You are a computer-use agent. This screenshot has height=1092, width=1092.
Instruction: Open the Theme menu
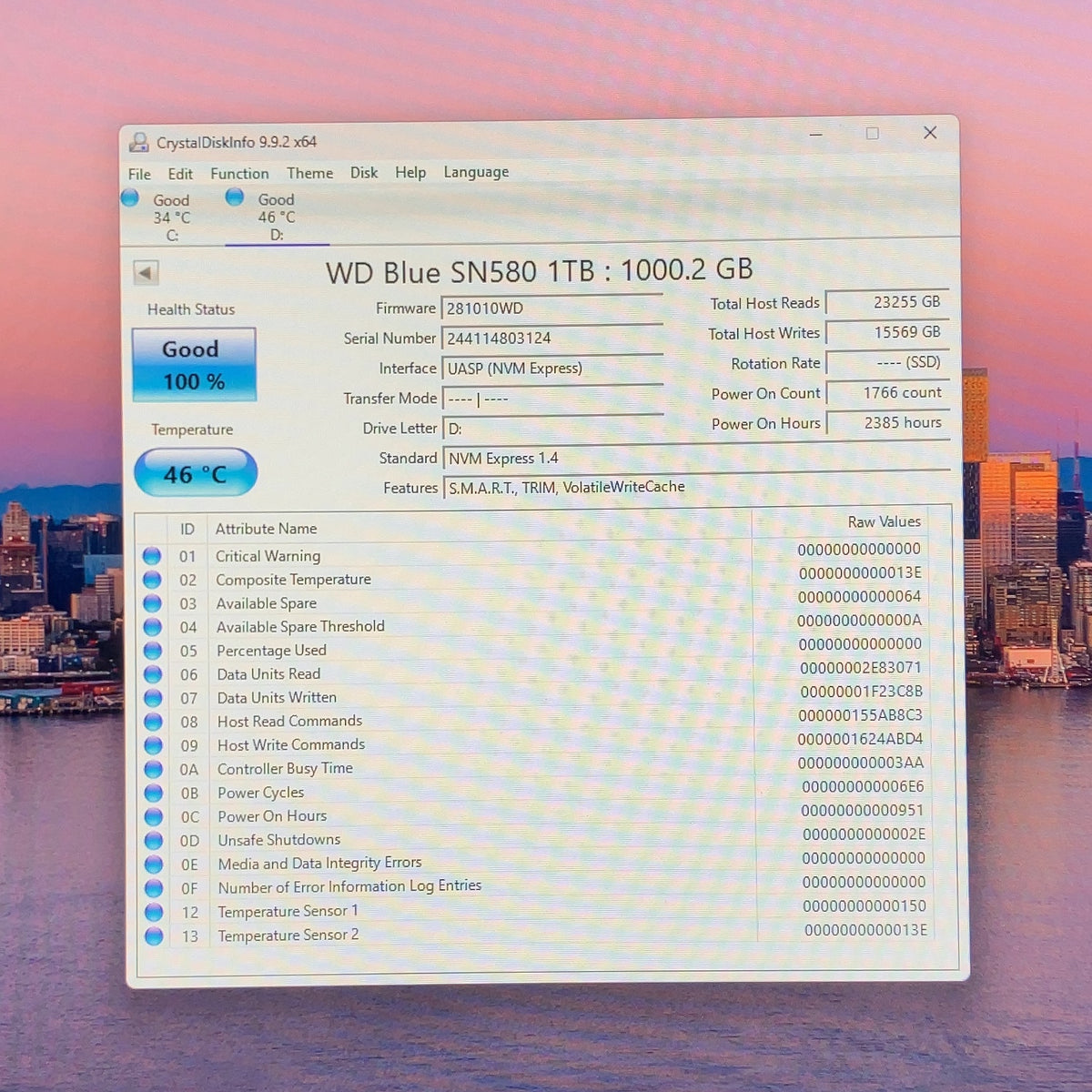309,173
